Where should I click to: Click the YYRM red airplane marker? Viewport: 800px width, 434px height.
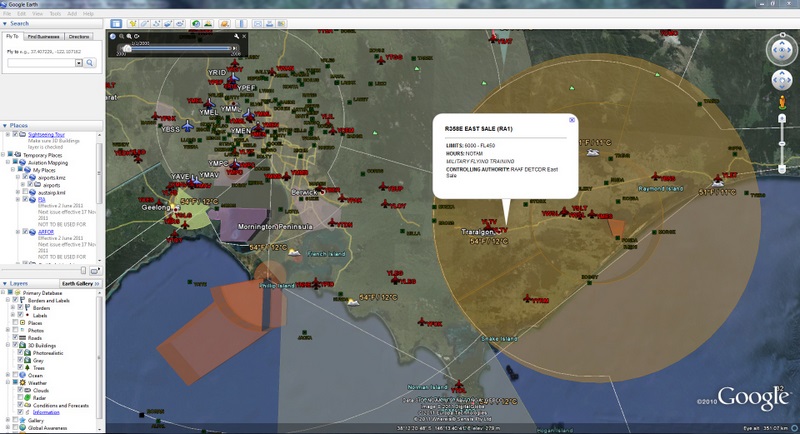pos(527,298)
